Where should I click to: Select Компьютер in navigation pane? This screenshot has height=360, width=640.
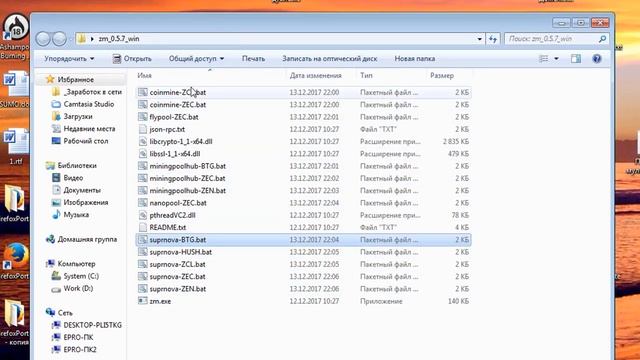coord(76,264)
